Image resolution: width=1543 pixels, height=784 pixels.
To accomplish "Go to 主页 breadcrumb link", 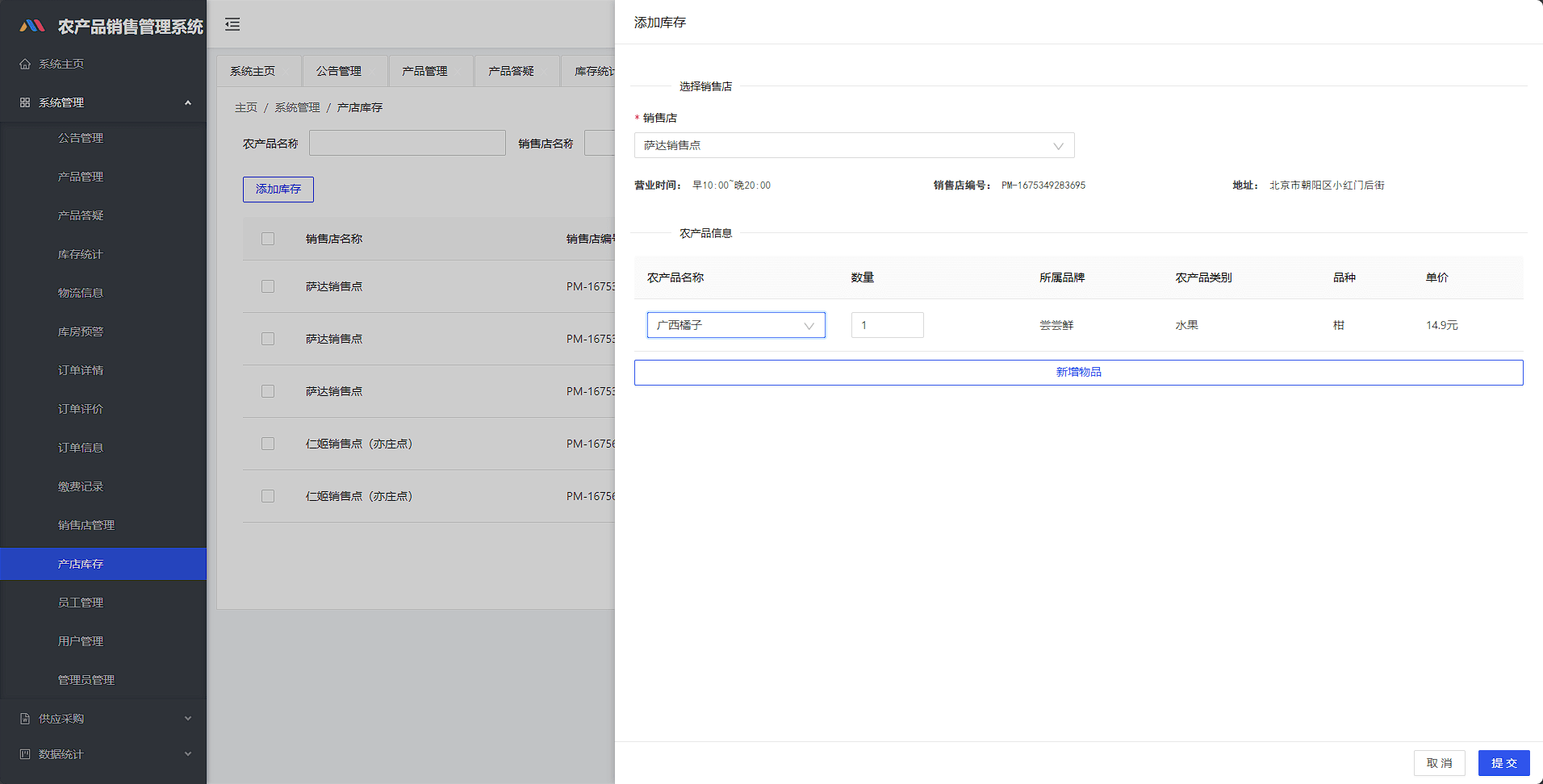I will pos(246,107).
